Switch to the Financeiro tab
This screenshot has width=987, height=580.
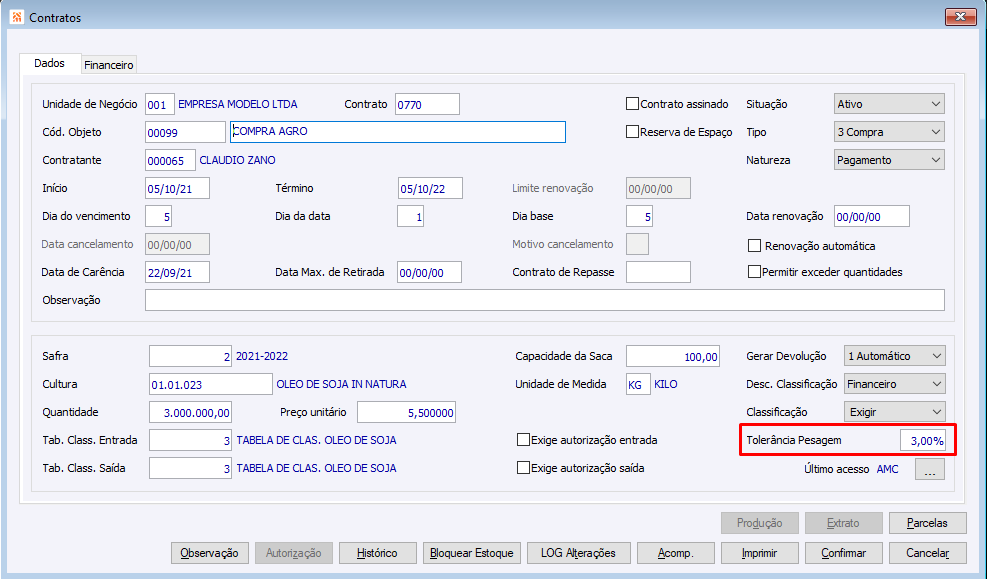point(109,65)
